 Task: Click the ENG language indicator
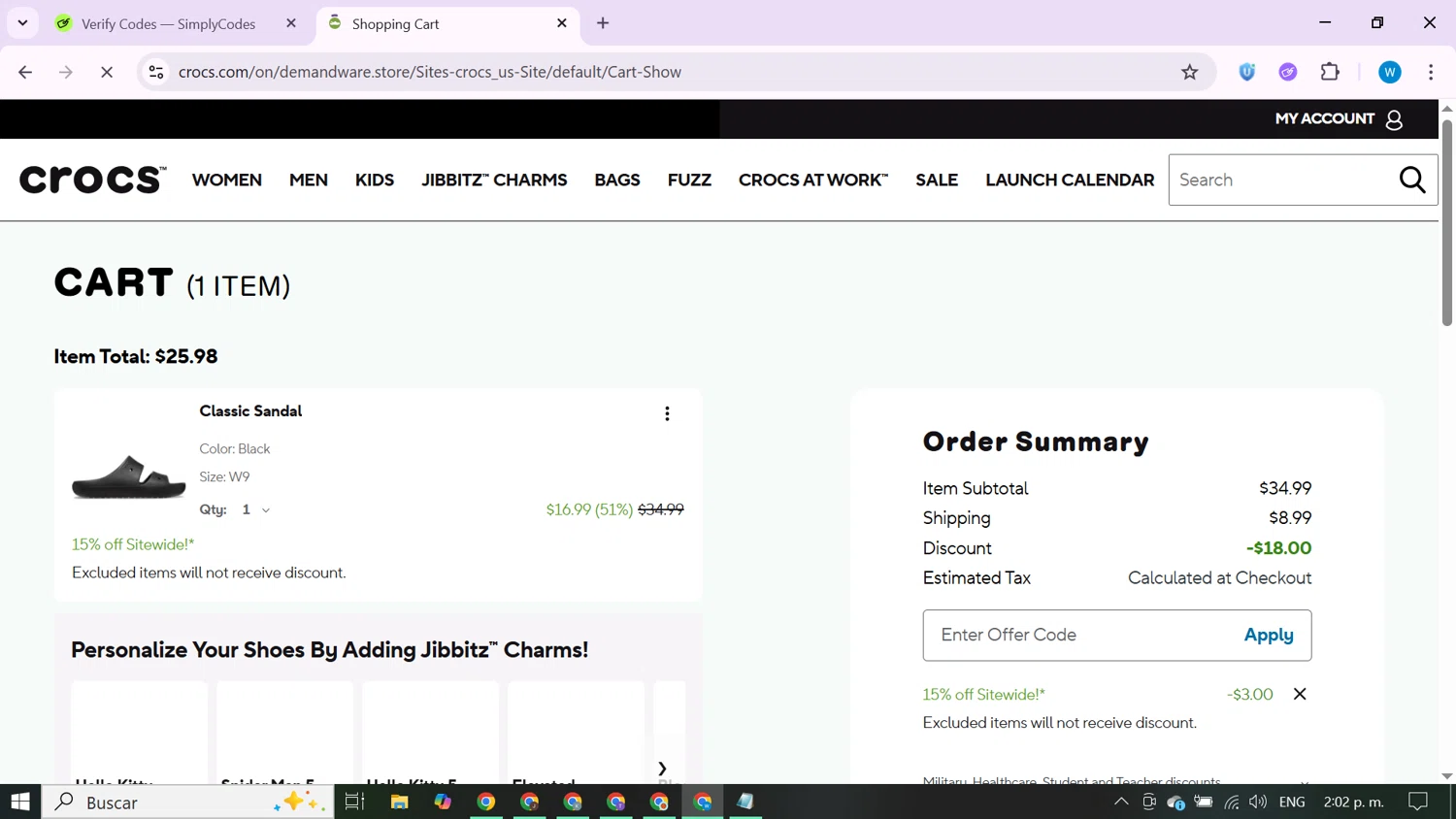1292,802
